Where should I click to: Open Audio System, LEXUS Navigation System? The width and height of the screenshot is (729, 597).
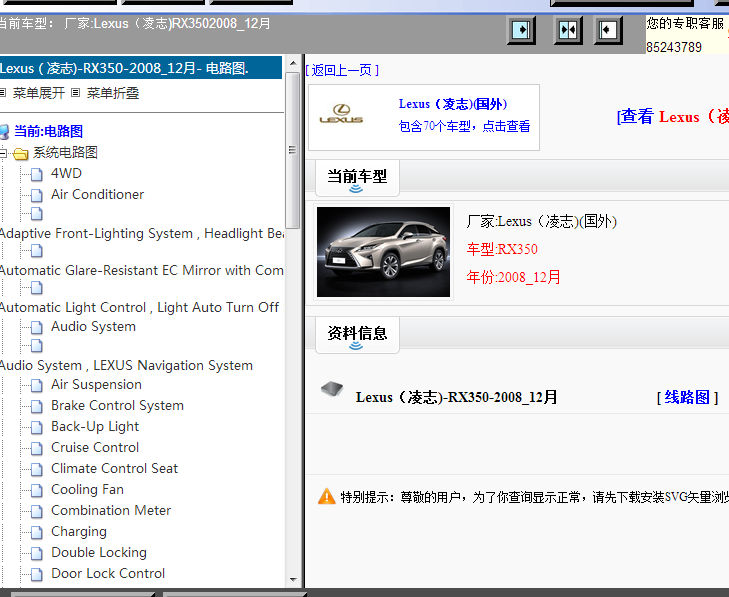coord(126,365)
